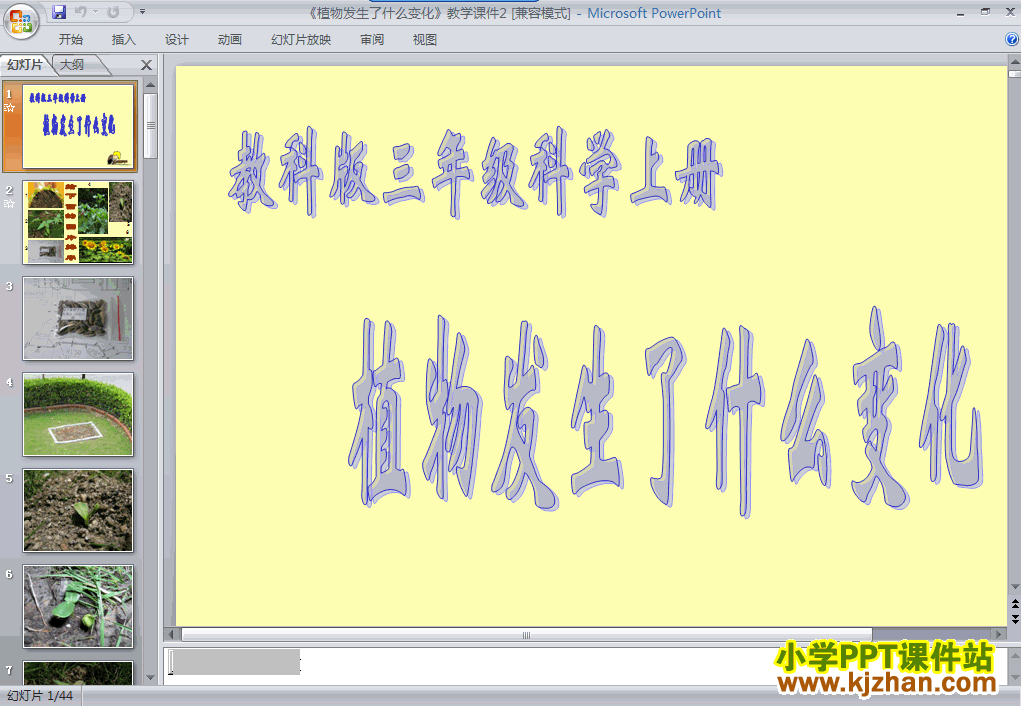The image size is (1021, 706).
Task: Select slide 5 soil sprout thumbnail
Action: click(x=77, y=511)
